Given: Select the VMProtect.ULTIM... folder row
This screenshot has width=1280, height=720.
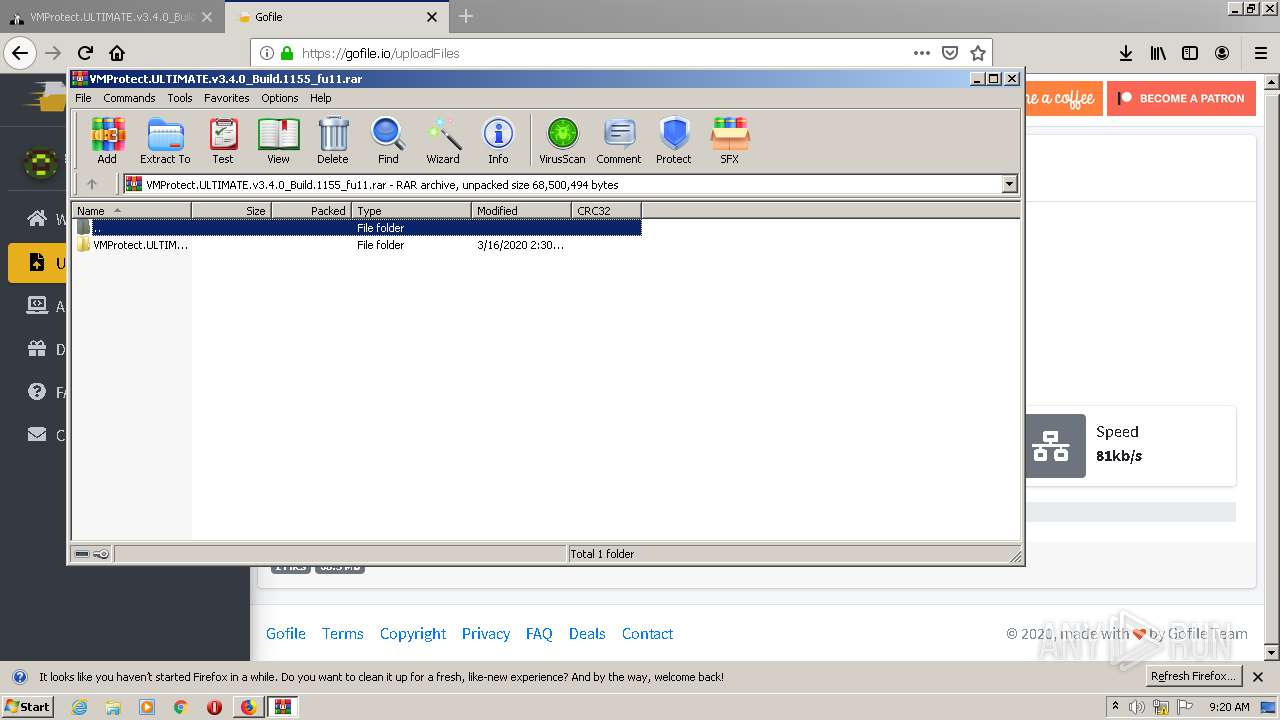Looking at the screenshot, I should 357,245.
